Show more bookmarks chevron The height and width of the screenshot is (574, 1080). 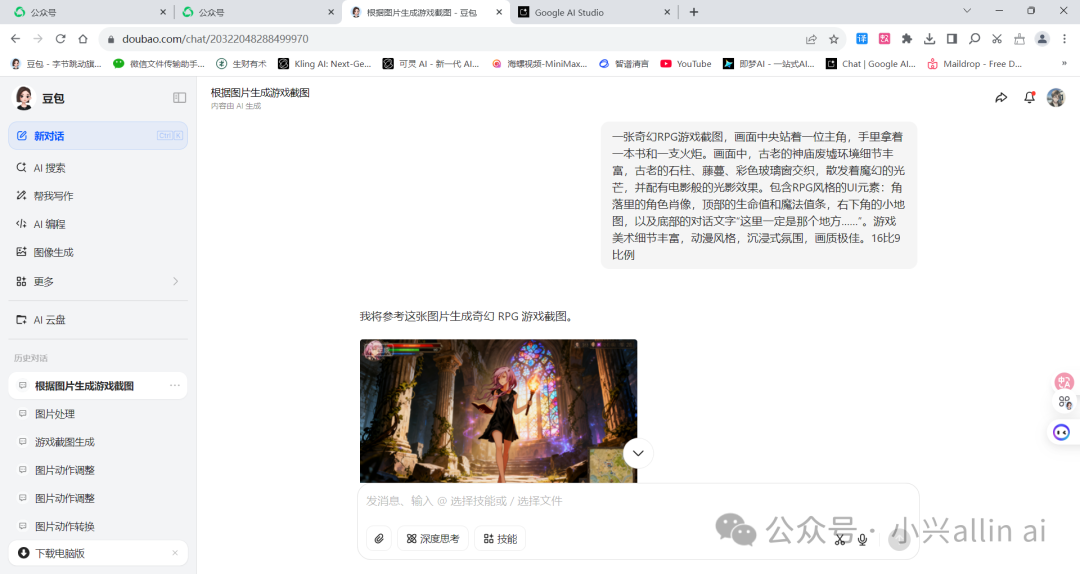point(1064,63)
